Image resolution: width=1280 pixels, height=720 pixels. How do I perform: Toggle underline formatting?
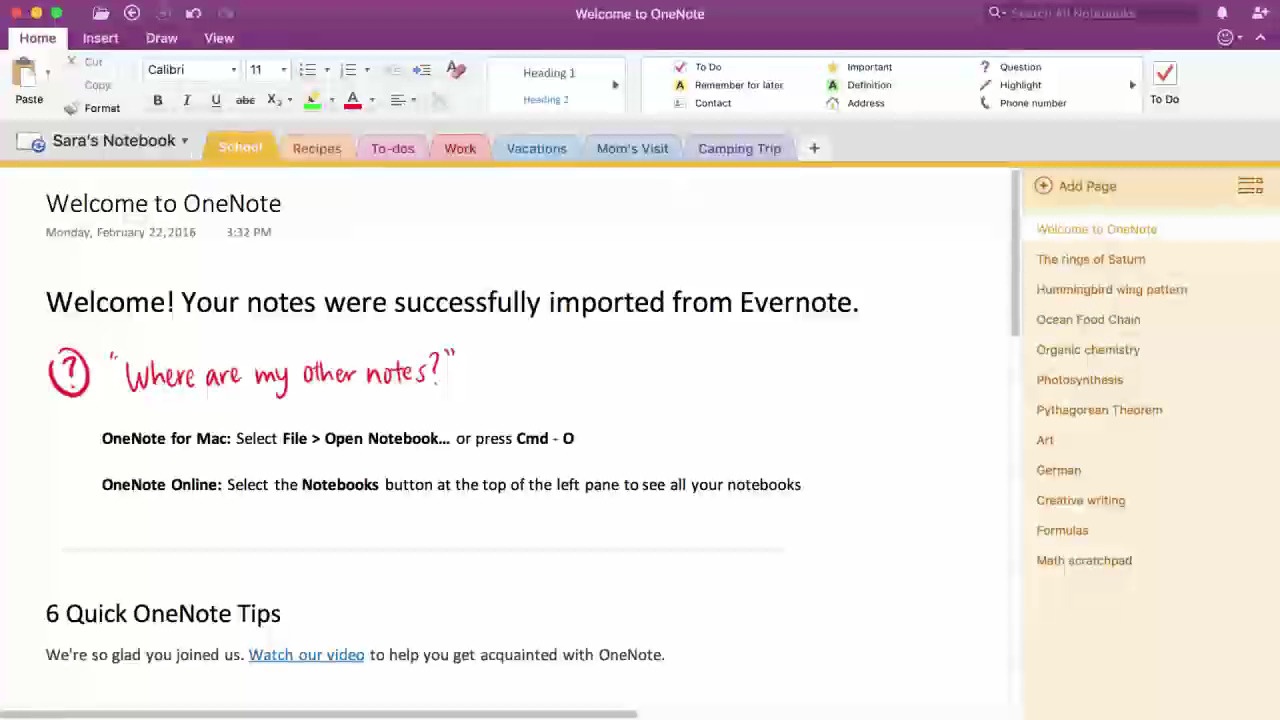[x=215, y=100]
